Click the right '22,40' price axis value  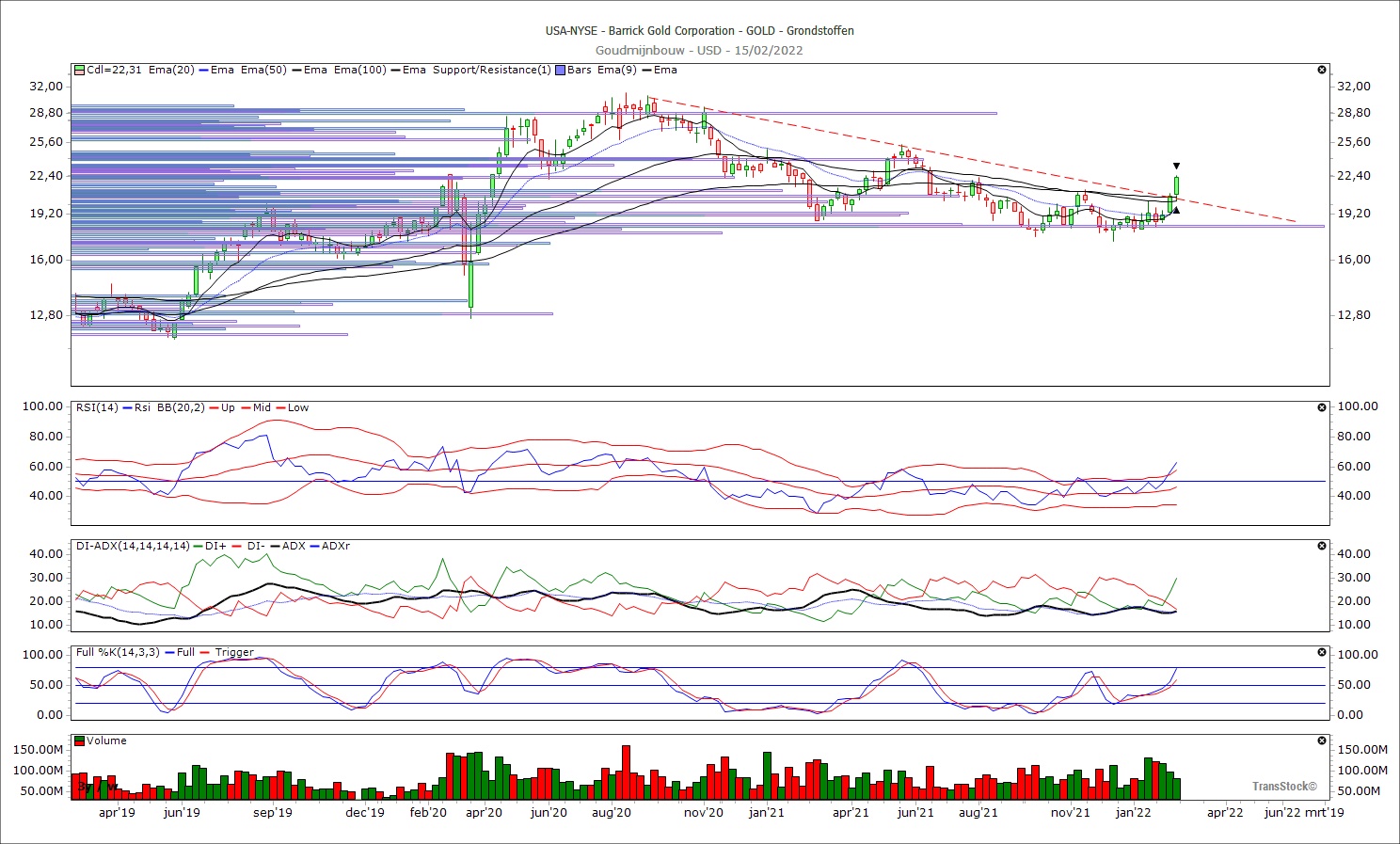[x=1354, y=175]
